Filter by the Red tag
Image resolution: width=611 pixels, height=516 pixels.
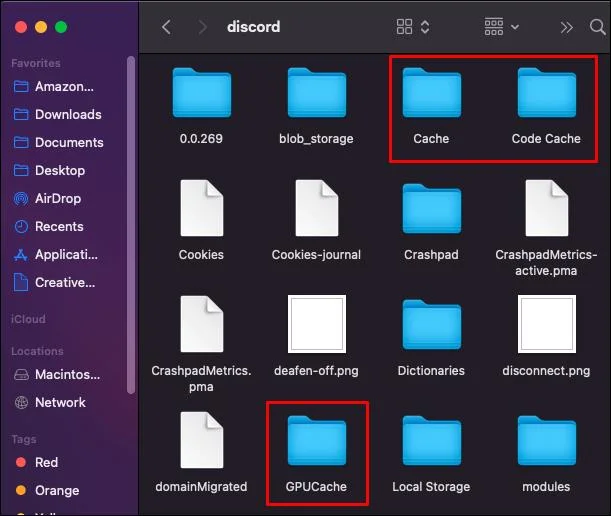click(x=37, y=463)
